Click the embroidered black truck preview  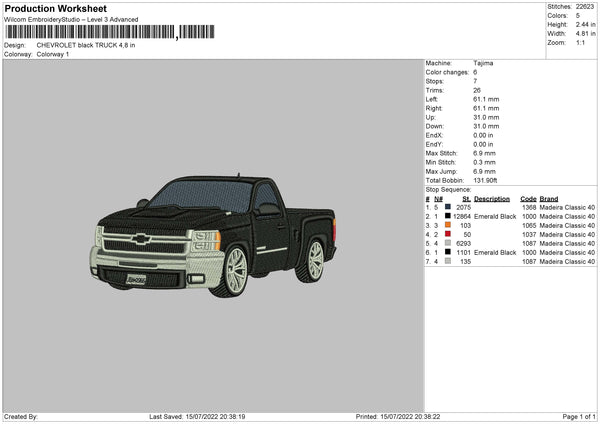pos(213,235)
